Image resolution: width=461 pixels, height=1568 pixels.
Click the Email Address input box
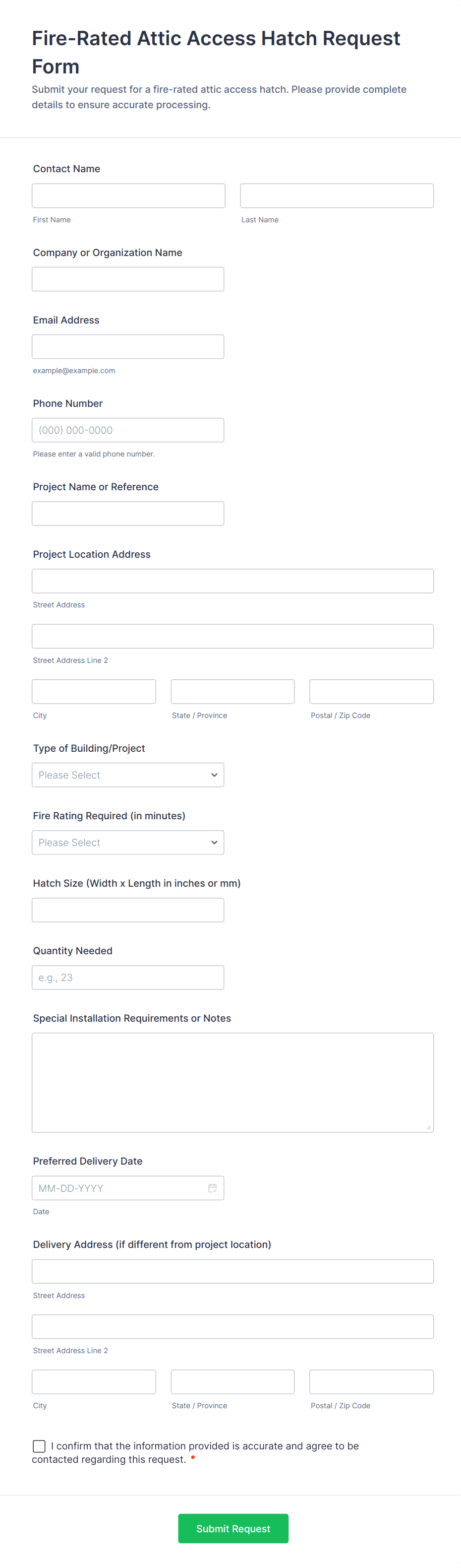128,347
